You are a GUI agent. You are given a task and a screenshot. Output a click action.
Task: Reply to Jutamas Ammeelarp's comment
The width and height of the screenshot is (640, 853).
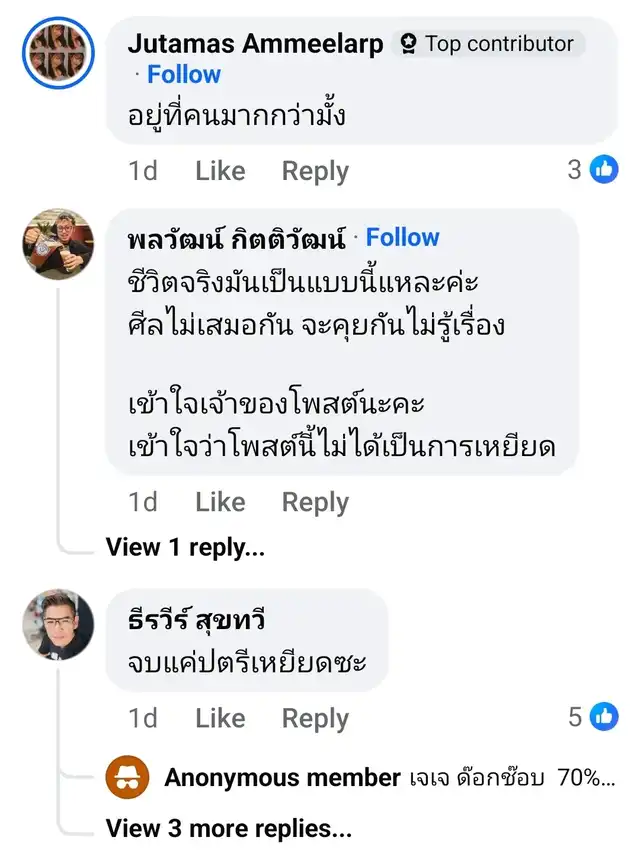(315, 171)
